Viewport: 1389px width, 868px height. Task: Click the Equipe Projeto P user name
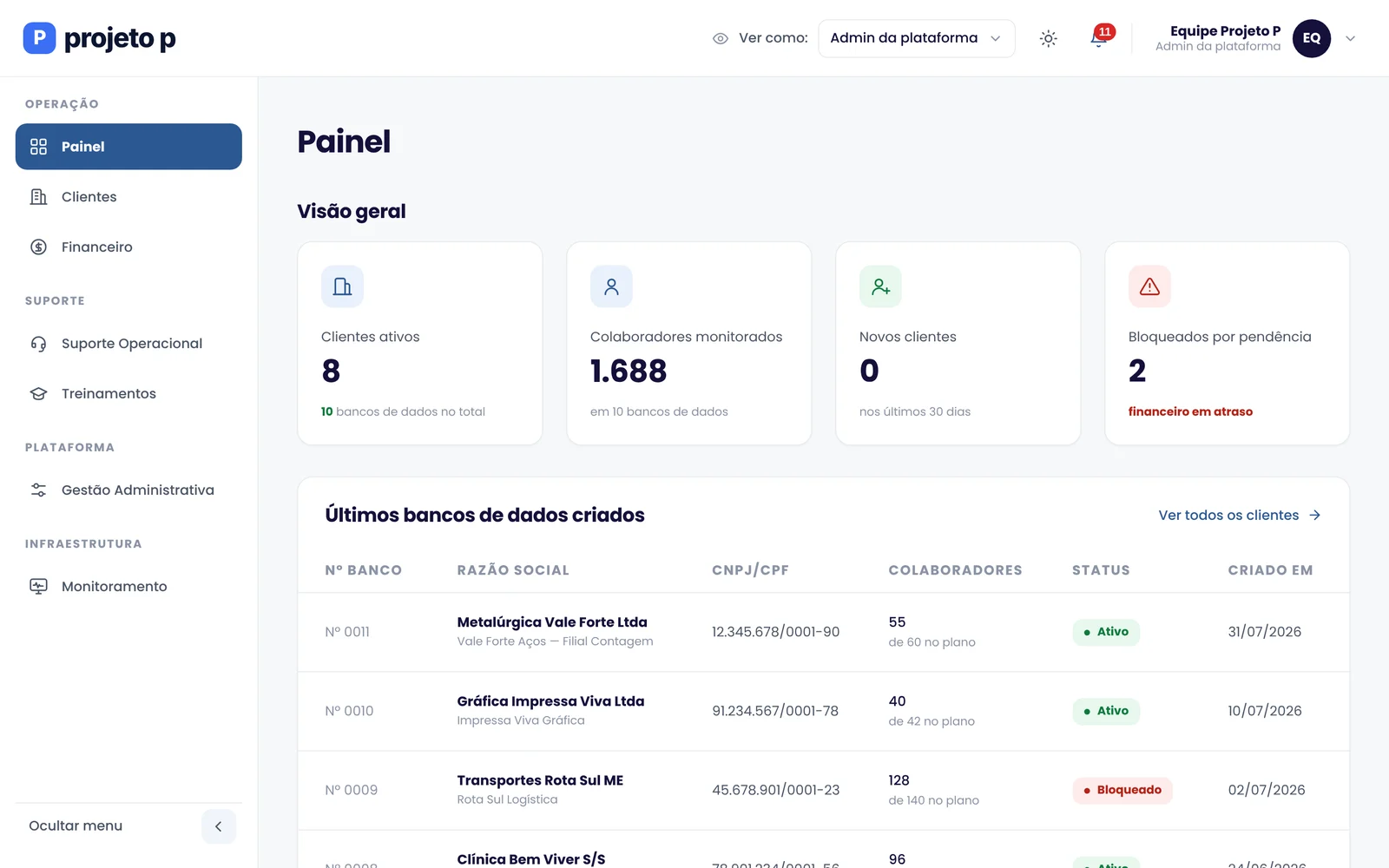(1225, 30)
